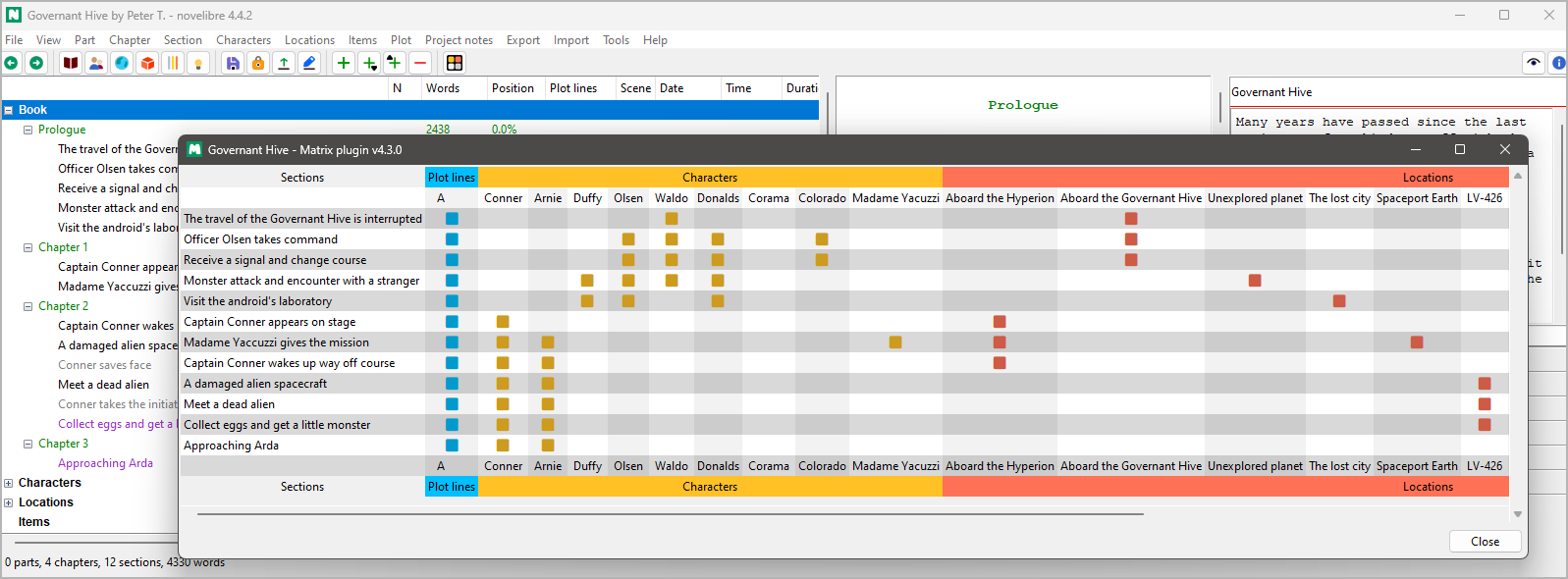
Task: Add child with plus and down-arrow icon
Action: coord(369,63)
